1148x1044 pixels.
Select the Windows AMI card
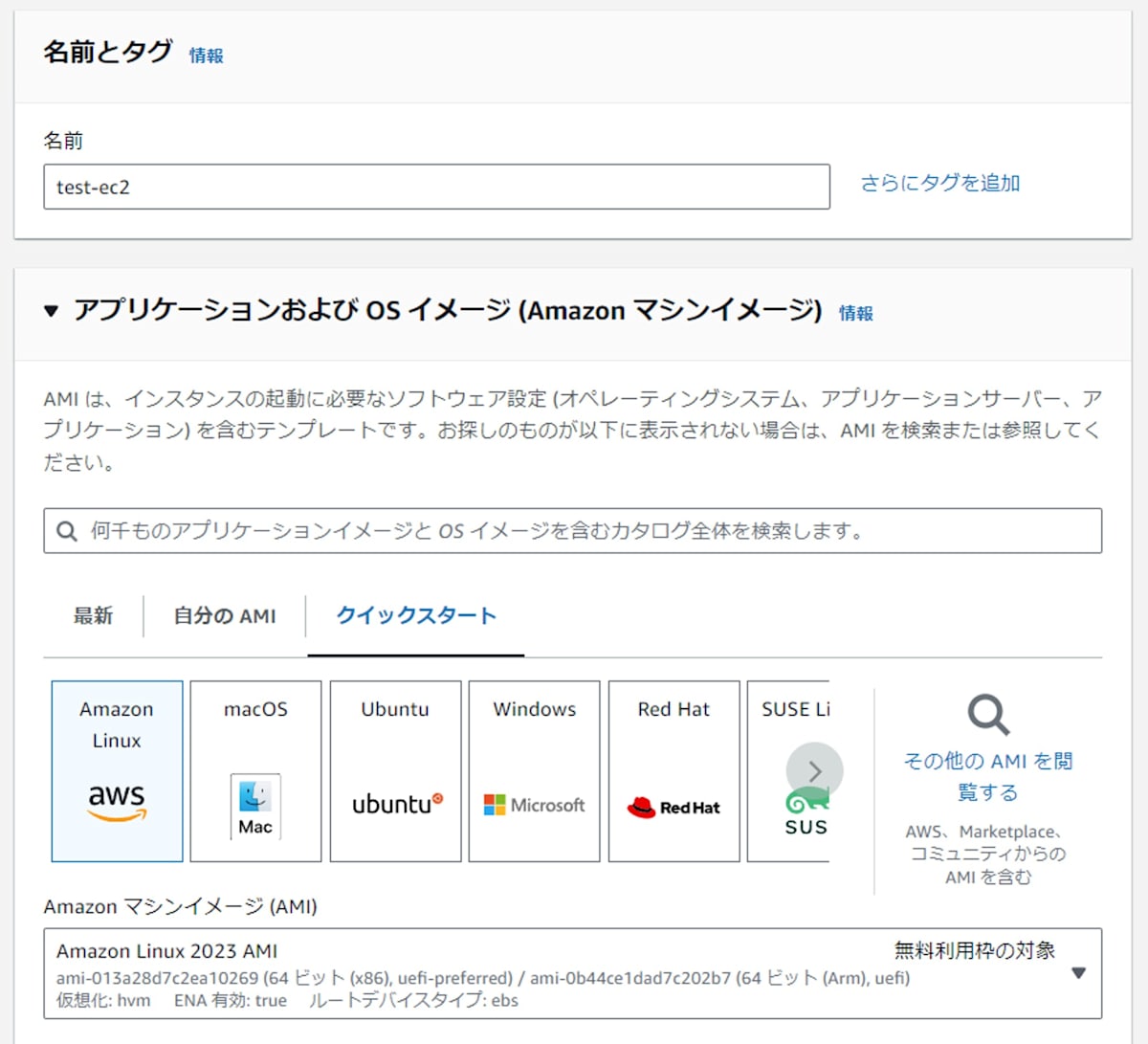tap(534, 771)
